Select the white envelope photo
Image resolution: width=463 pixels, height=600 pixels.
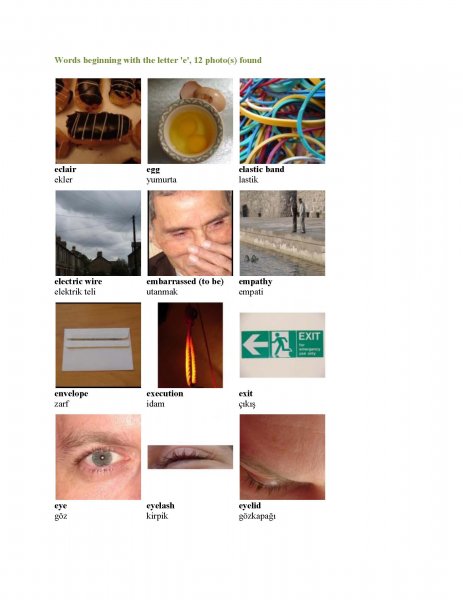(98, 345)
